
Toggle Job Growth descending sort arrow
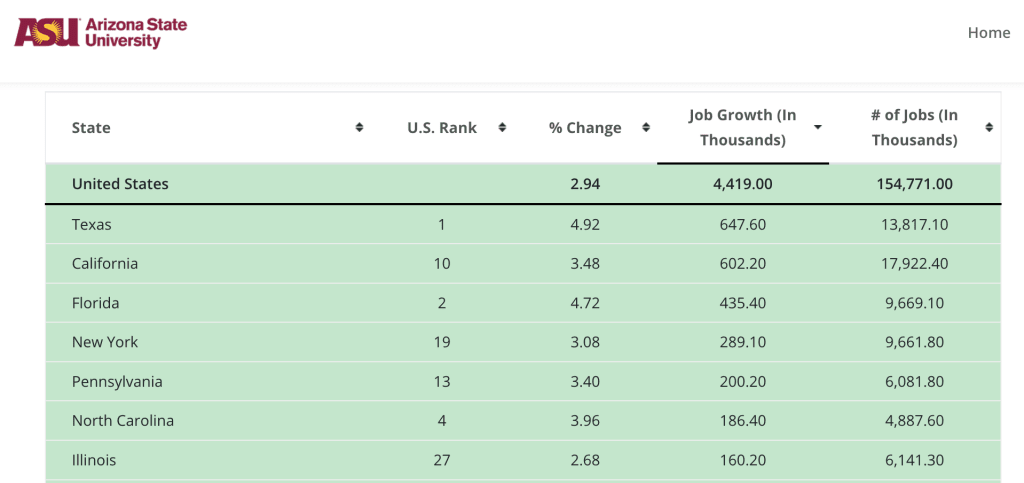pos(818,128)
